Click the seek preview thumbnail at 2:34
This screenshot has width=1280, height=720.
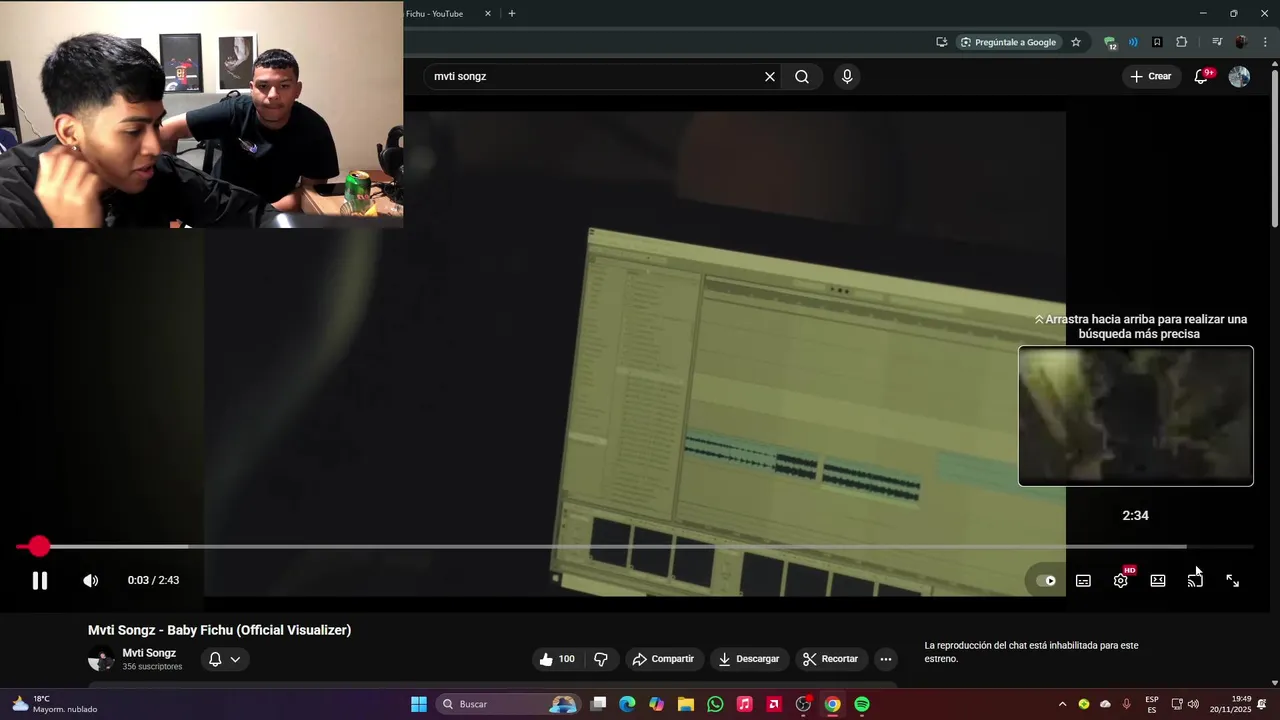1136,416
